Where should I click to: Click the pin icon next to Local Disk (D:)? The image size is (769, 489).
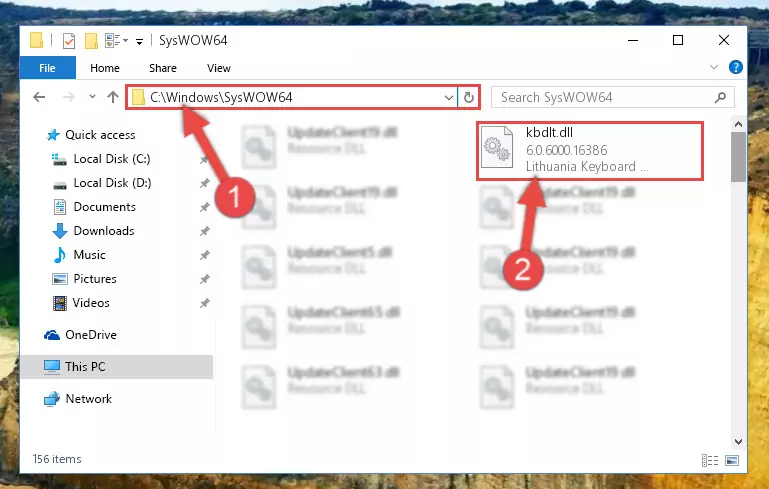(x=205, y=183)
